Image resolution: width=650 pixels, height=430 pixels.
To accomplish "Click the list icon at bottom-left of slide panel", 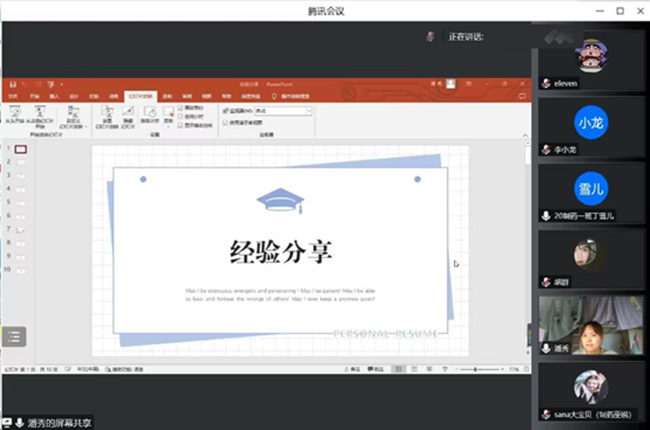I will click(13, 338).
